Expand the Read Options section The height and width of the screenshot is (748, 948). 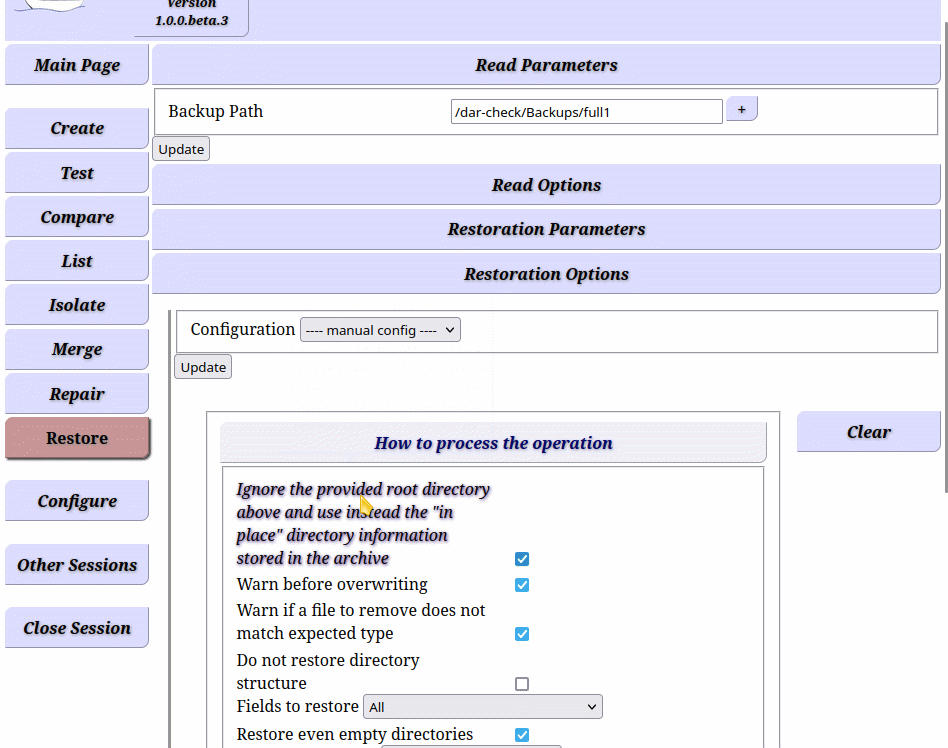pos(546,185)
